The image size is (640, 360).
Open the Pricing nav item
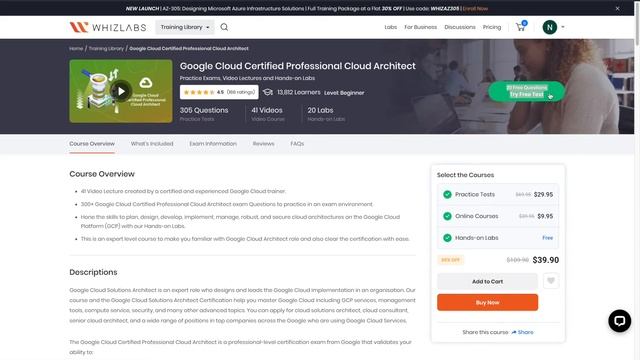(492, 27)
